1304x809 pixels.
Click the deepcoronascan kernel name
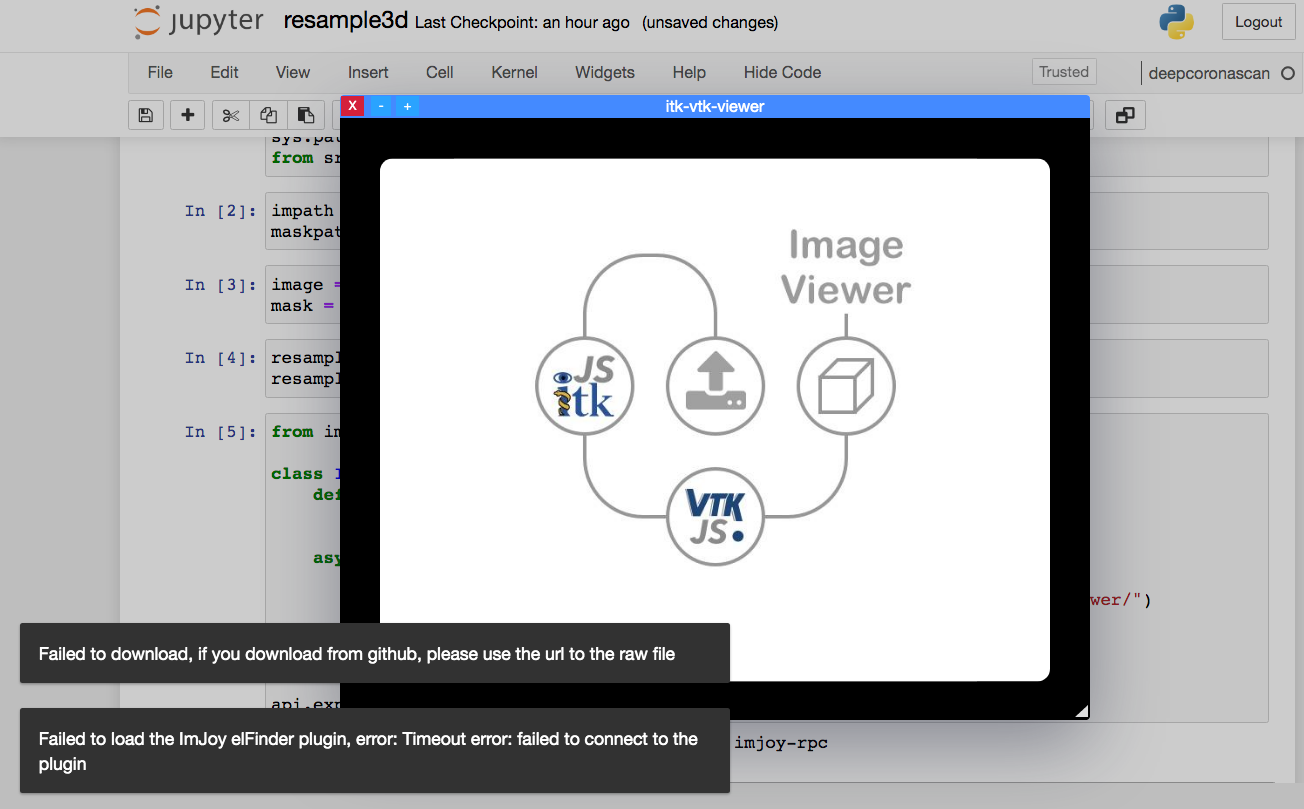(1209, 73)
